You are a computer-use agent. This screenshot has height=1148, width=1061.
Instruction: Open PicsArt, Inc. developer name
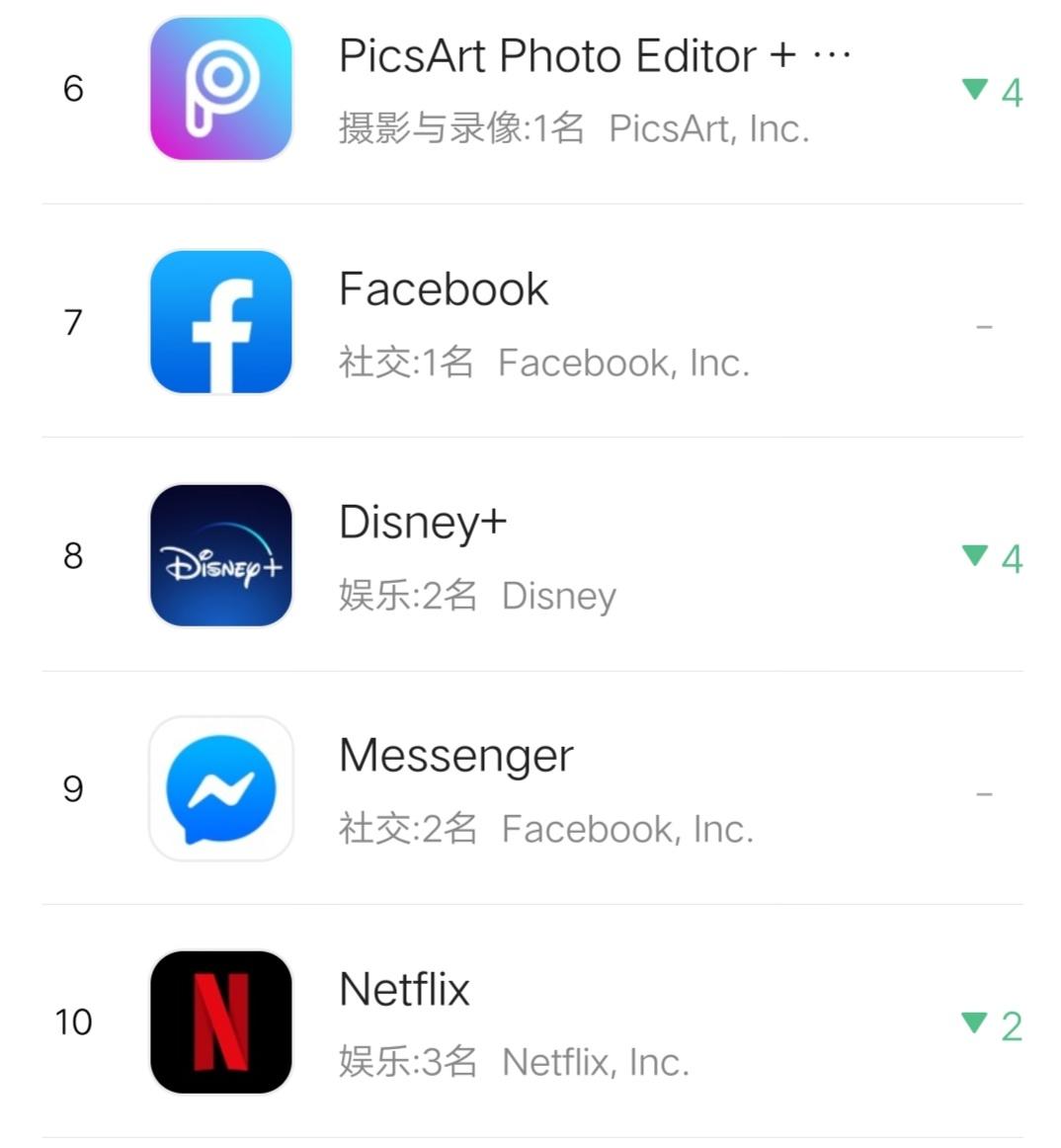pyautogui.click(x=709, y=128)
